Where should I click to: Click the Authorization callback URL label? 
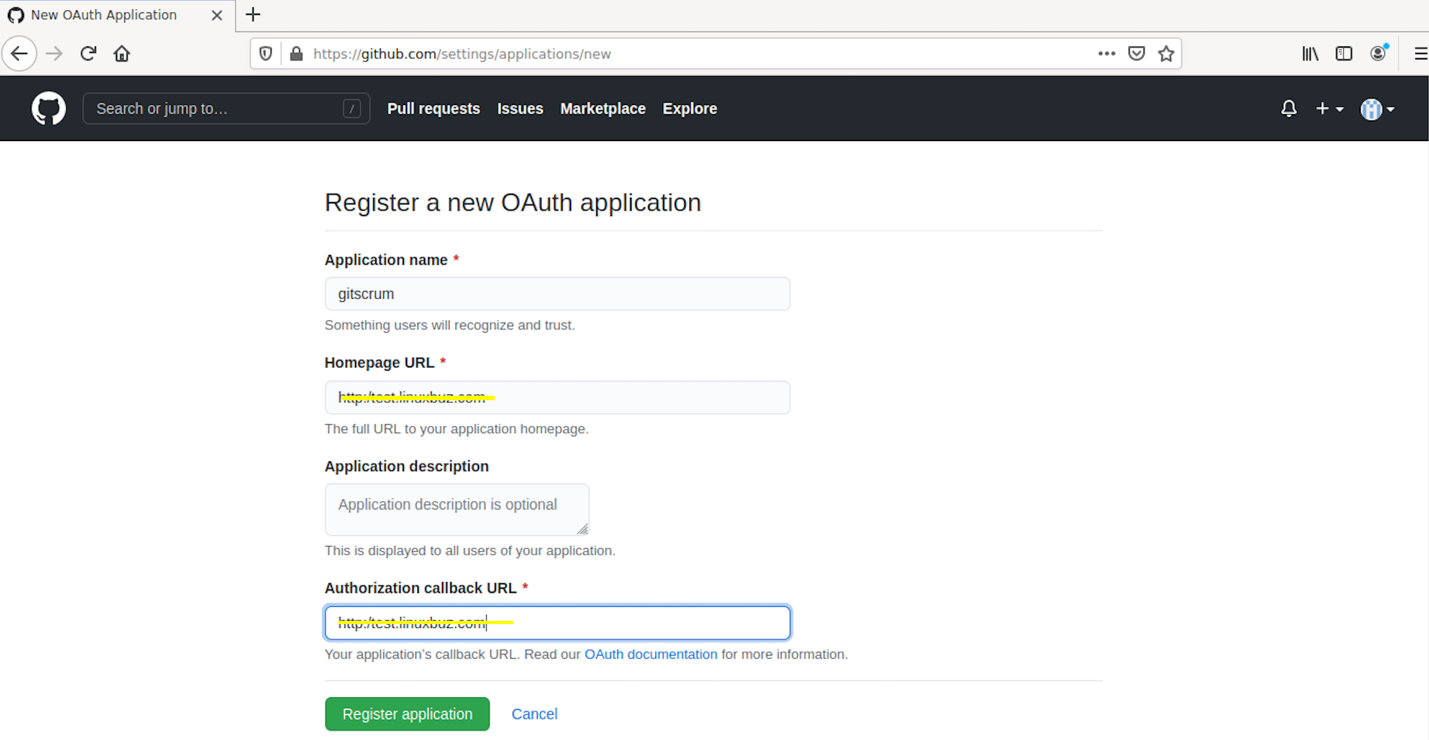[x=420, y=589]
